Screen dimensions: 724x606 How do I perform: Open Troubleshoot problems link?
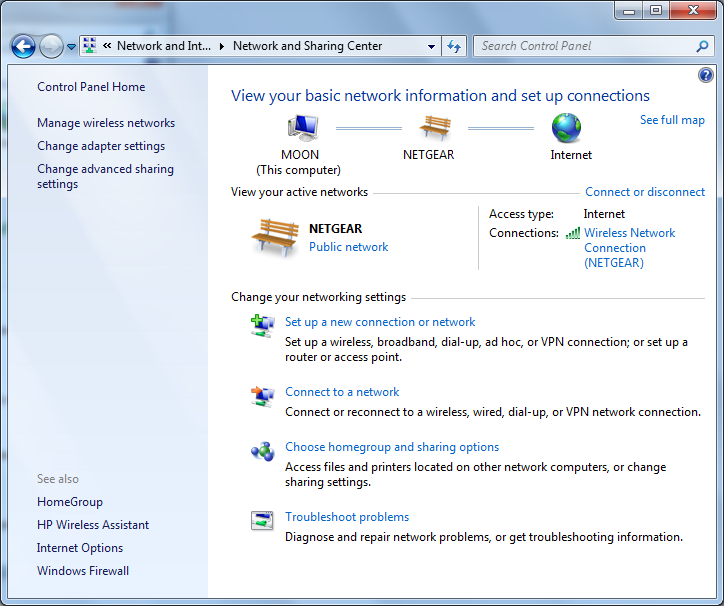click(x=347, y=517)
